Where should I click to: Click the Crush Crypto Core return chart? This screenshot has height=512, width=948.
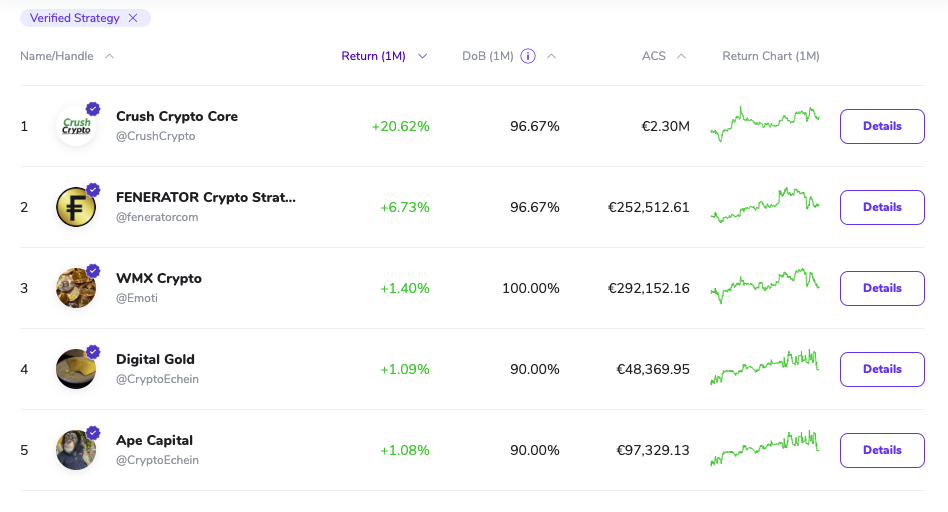765,123
